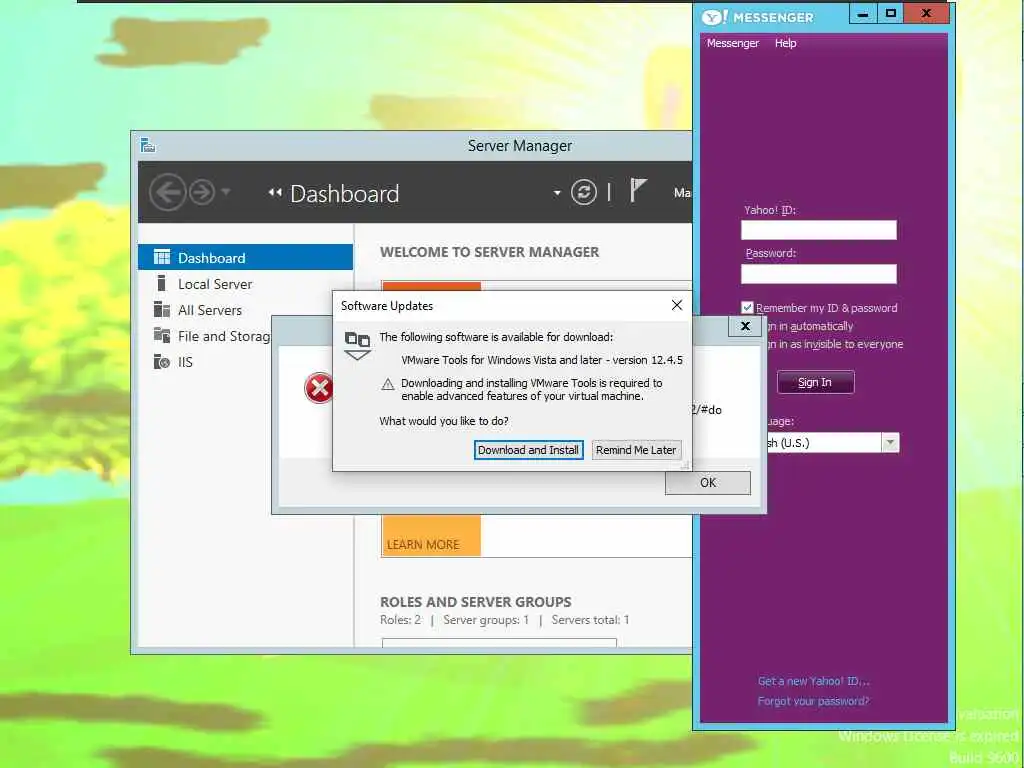Open the Help menu in Yahoo Messenger

786,43
